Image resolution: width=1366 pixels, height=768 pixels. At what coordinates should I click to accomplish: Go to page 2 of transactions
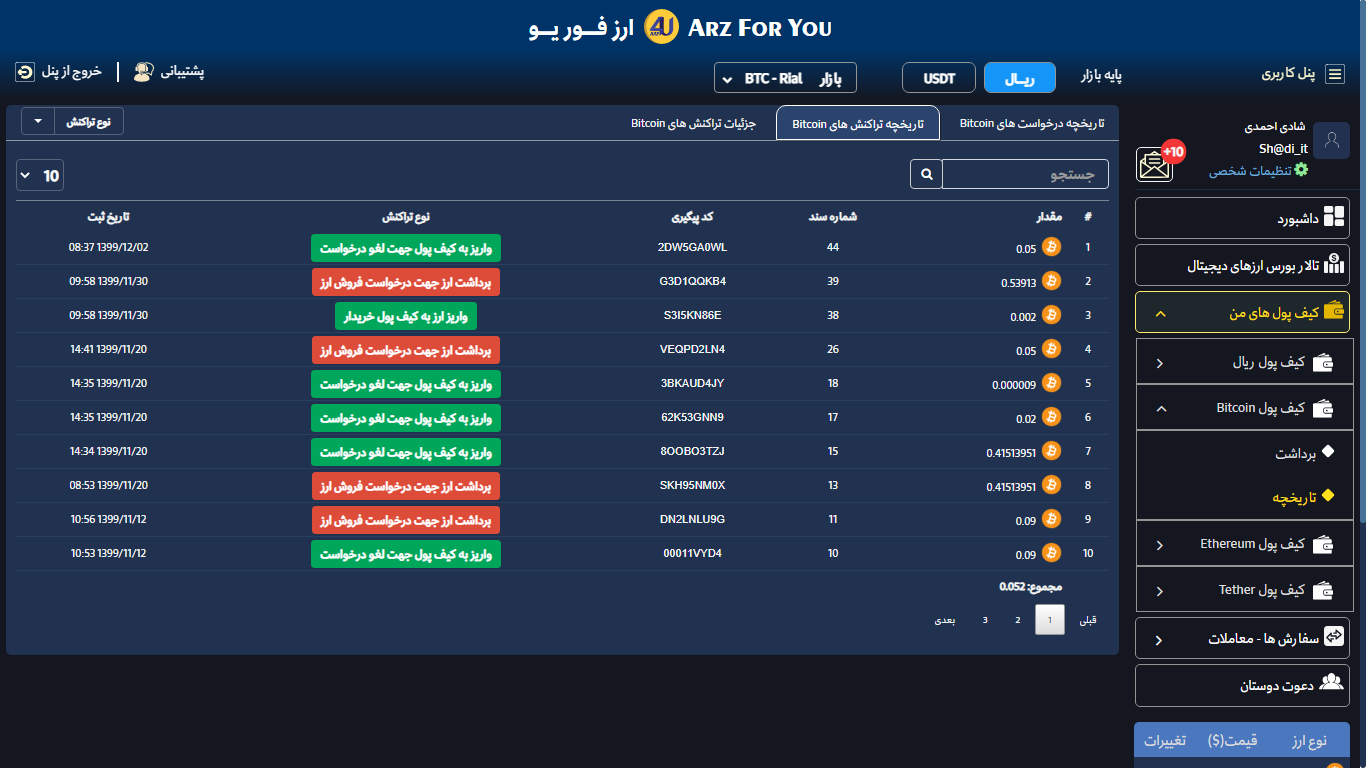tap(1018, 620)
